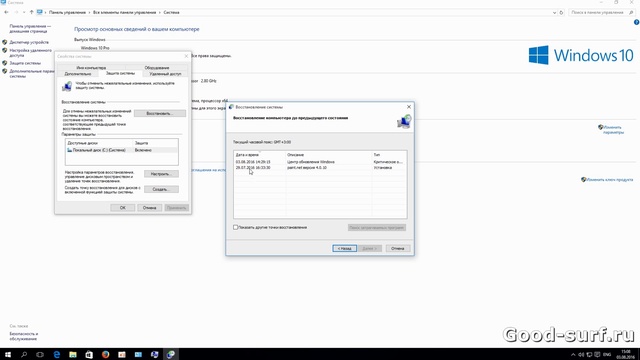This screenshot has height=360, width=640.
Task: Switch to 'Дополнительно' tab
Action: click(x=78, y=74)
